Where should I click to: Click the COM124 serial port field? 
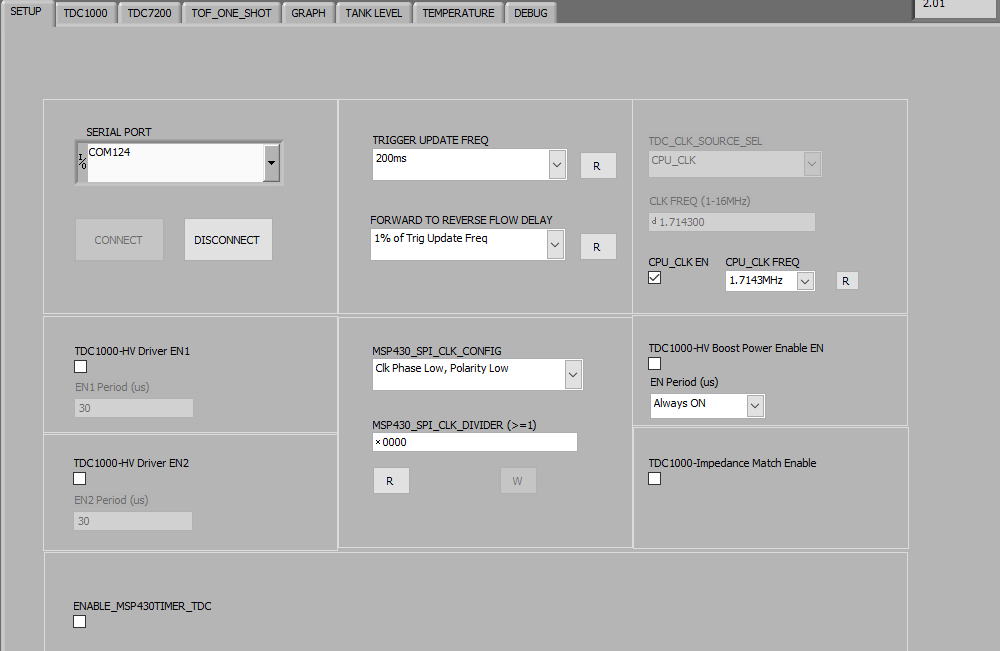point(175,163)
